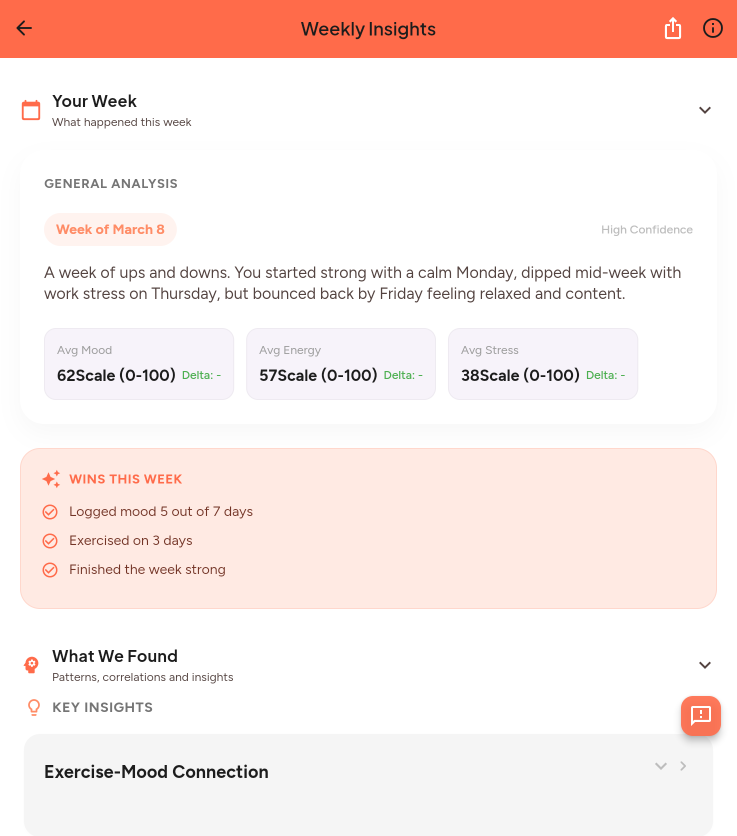Viewport: 737px width, 836px height.
Task: Expand the Exercise-Mood Connection insight
Action: 660,766
